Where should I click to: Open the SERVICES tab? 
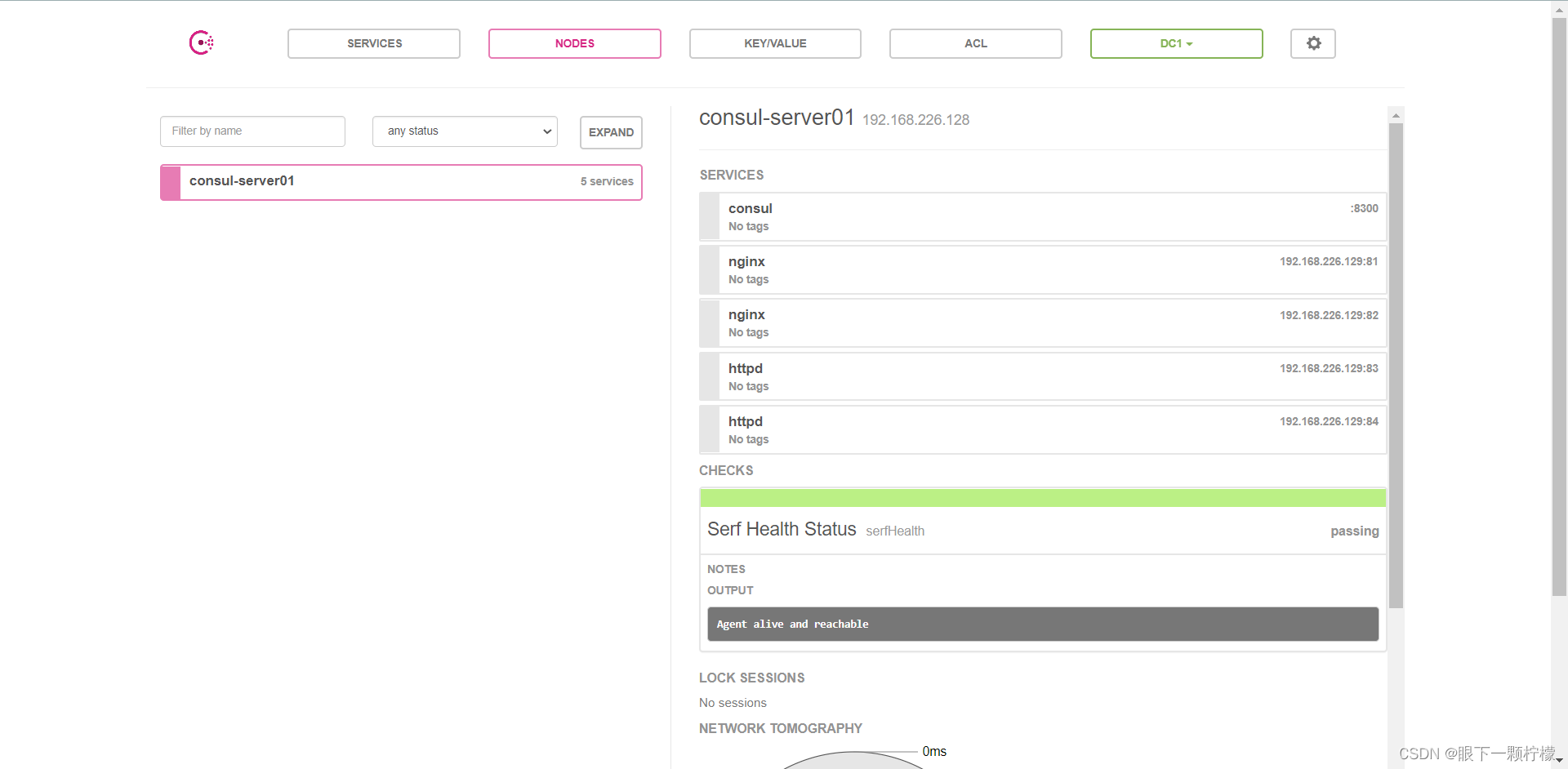click(374, 43)
